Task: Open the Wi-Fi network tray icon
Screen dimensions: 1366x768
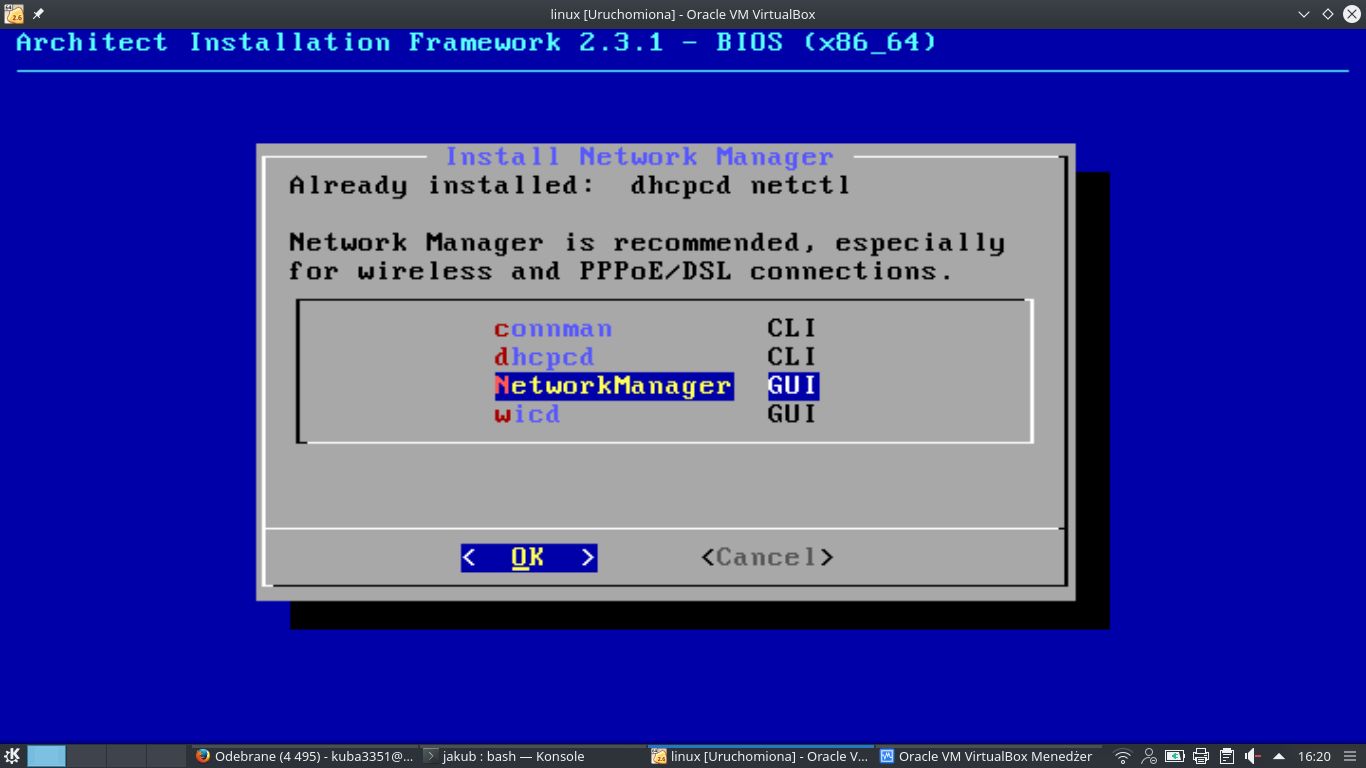Action: click(1123, 757)
